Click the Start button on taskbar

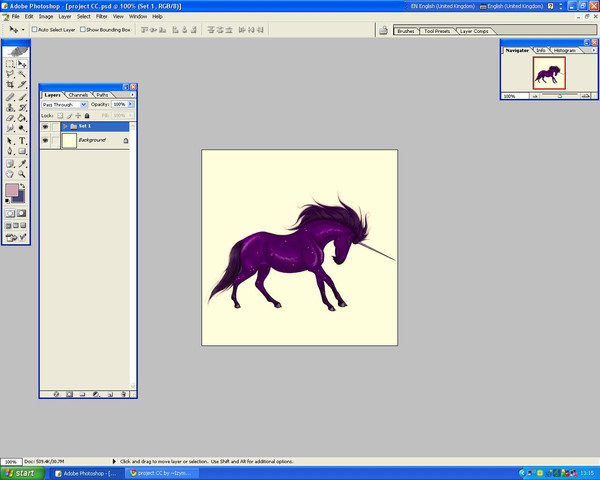coord(22,472)
